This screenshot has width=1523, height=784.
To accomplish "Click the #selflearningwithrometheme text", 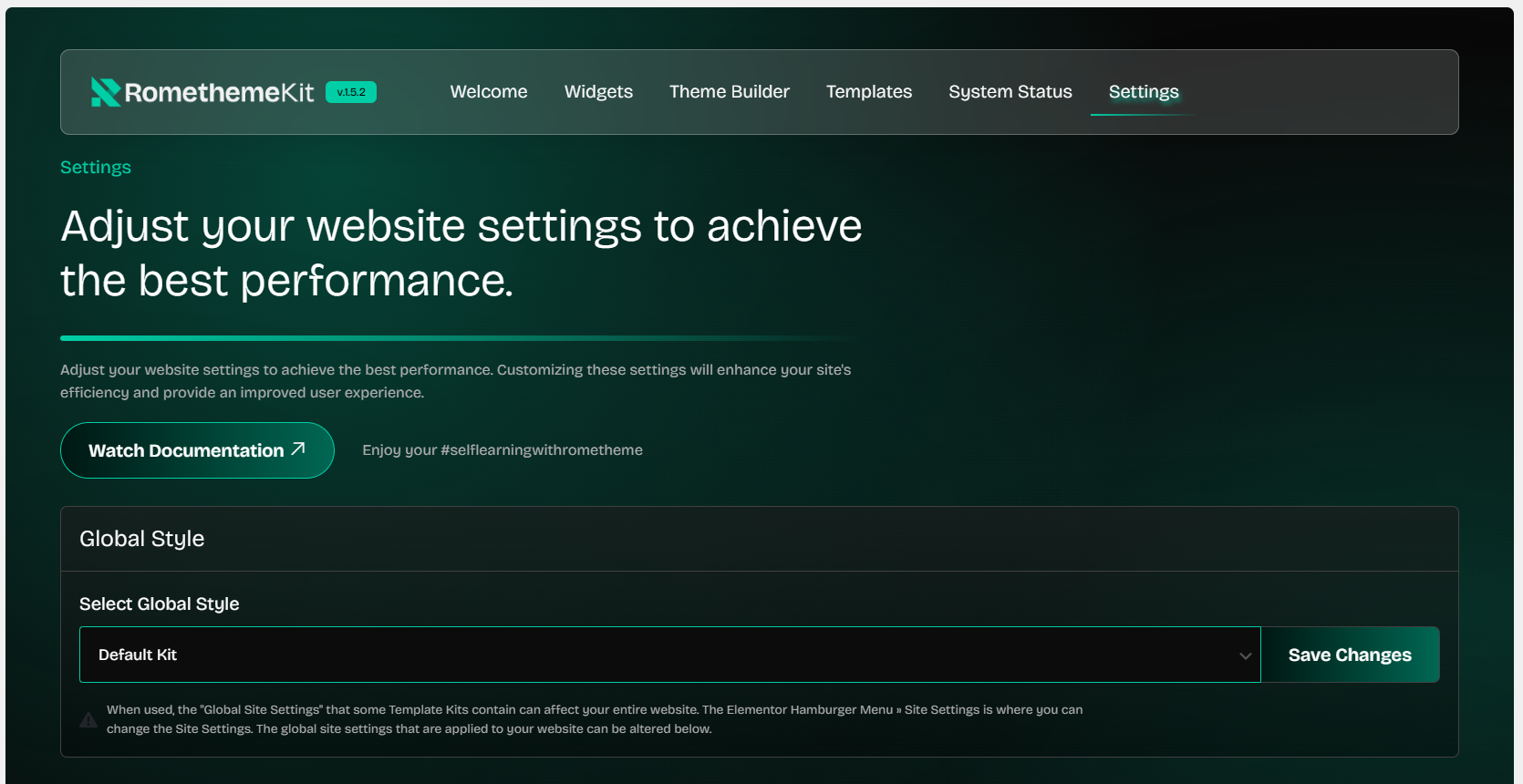I will (542, 450).
